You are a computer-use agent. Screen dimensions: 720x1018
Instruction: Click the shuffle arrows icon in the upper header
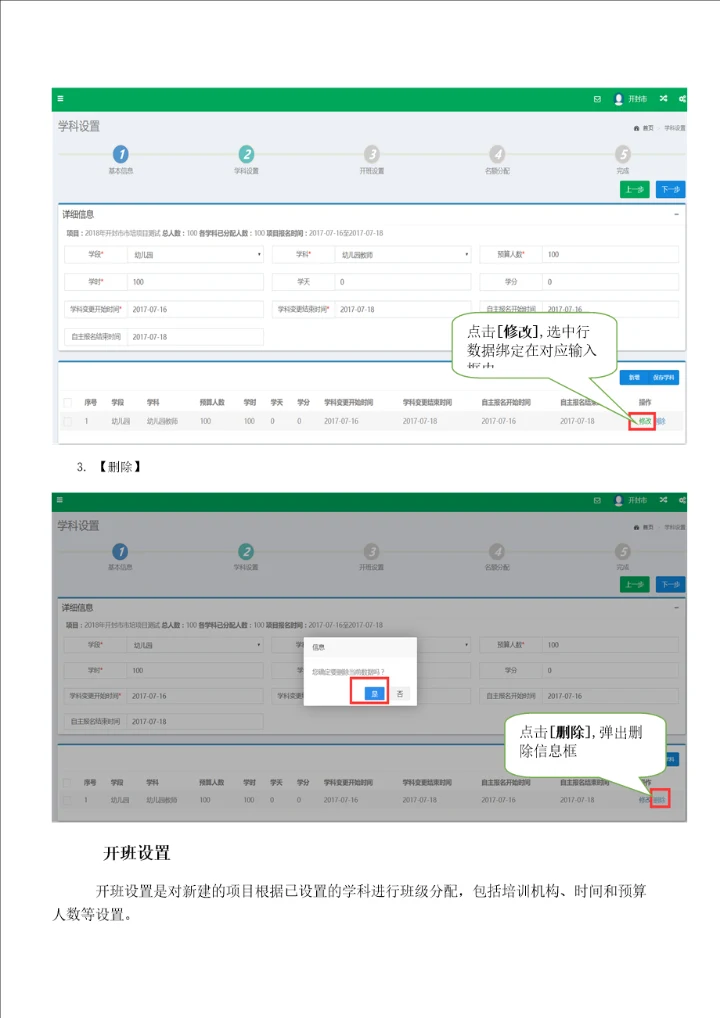tap(662, 99)
